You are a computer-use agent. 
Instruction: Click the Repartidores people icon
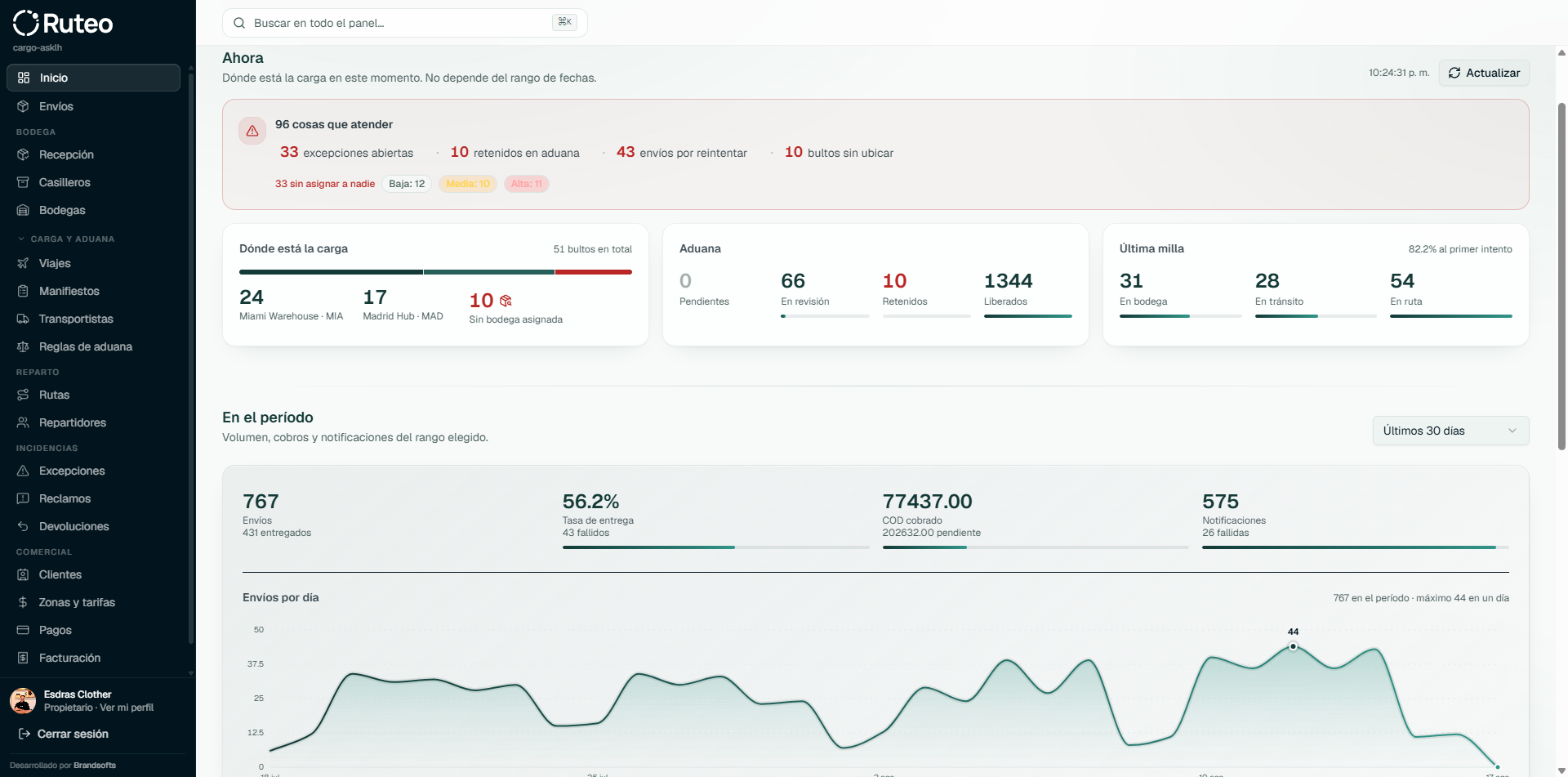23,422
